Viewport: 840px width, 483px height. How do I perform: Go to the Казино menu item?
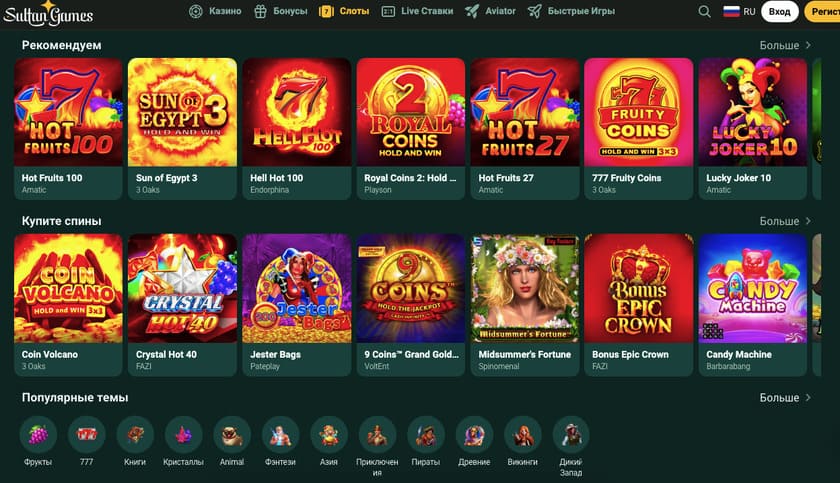pos(215,11)
